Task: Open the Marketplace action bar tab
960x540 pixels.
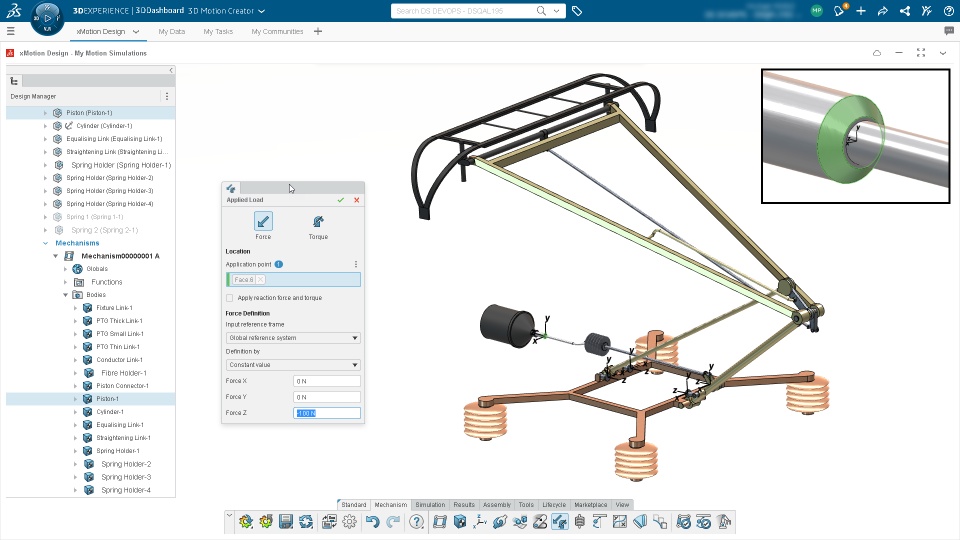Action: (x=591, y=504)
